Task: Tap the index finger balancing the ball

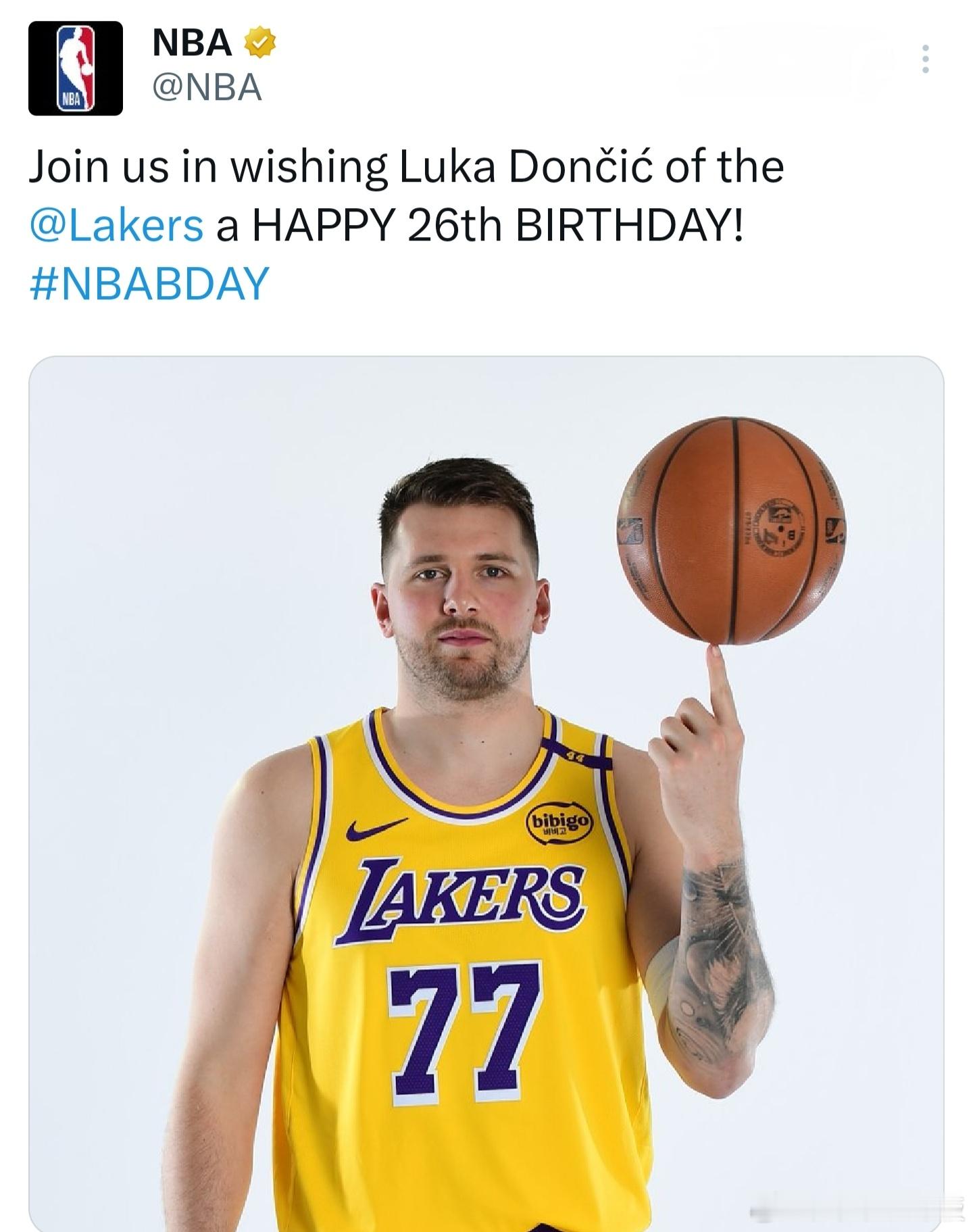Action: (719, 683)
